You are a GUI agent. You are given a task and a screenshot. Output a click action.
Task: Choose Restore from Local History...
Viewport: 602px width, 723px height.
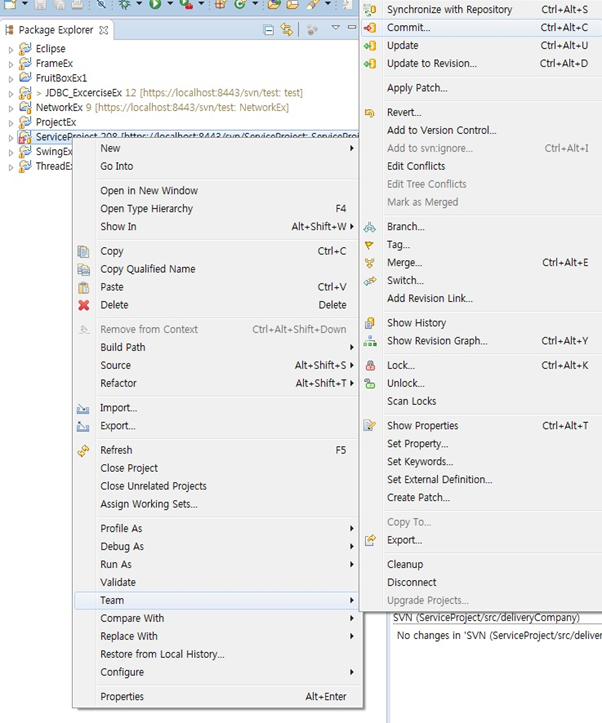coord(216,654)
